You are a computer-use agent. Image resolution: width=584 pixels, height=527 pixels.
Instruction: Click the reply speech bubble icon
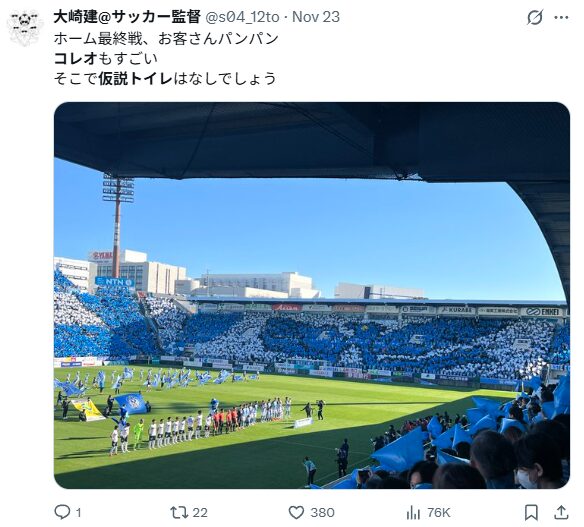coord(62,512)
